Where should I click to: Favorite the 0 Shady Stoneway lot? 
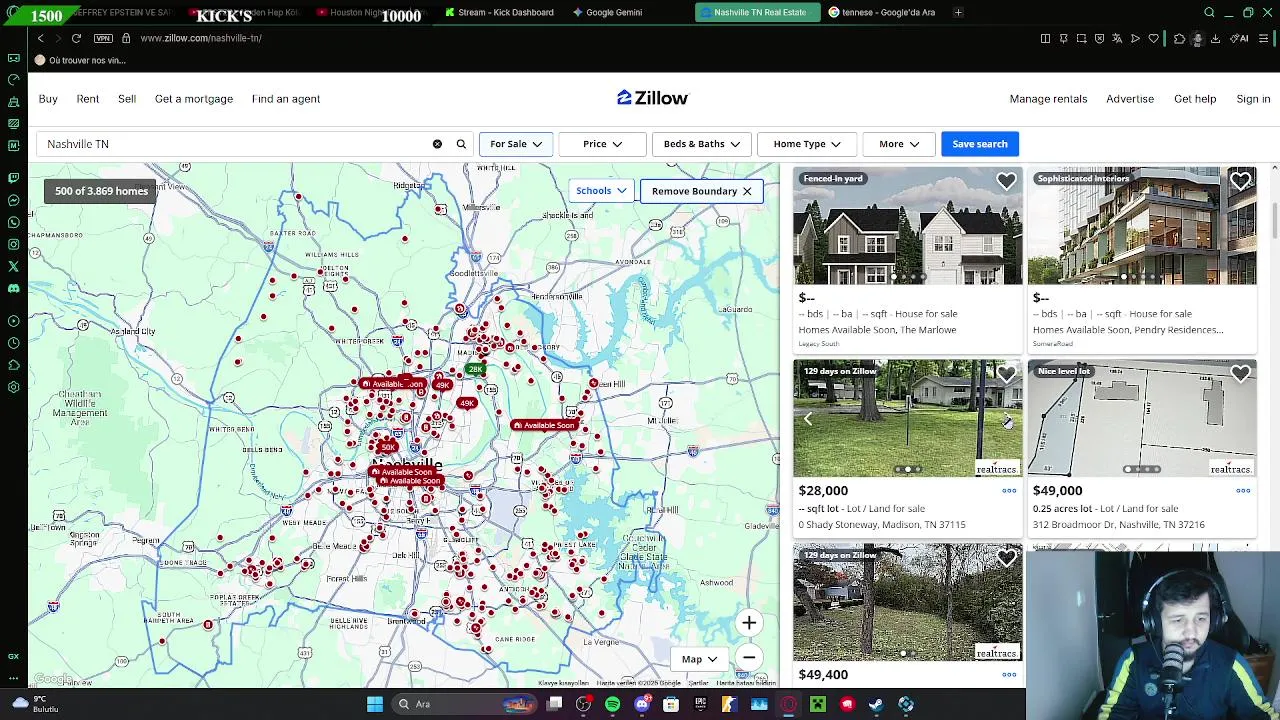coord(1006,374)
